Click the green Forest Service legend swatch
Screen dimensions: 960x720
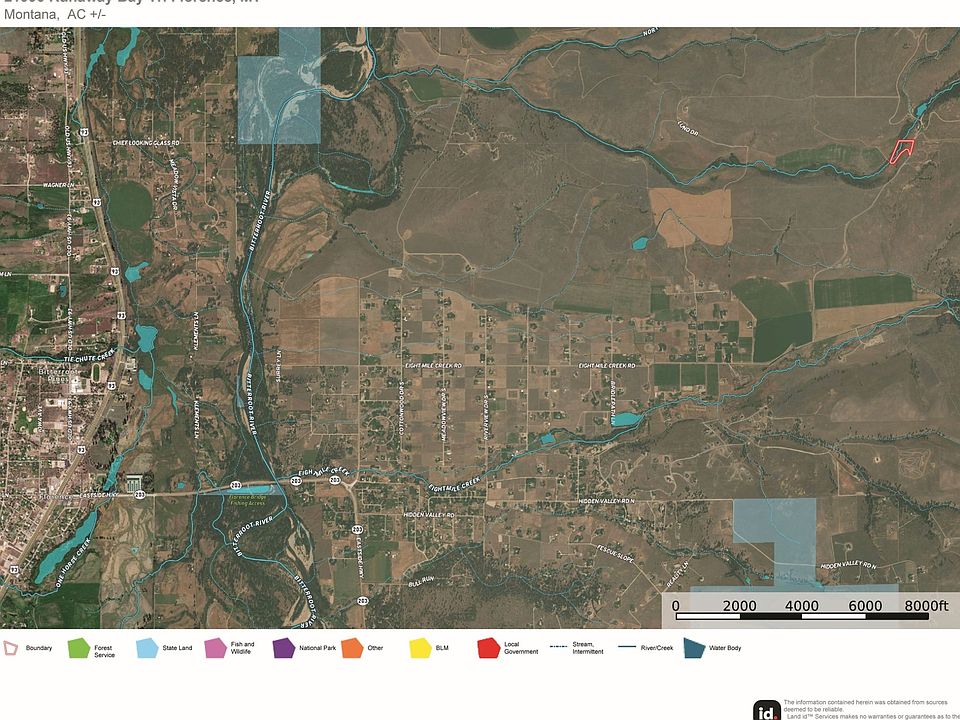point(78,649)
